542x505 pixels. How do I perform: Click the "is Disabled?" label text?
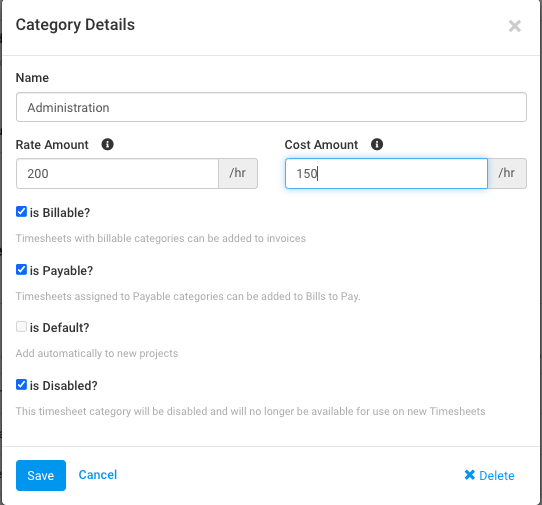point(64,385)
